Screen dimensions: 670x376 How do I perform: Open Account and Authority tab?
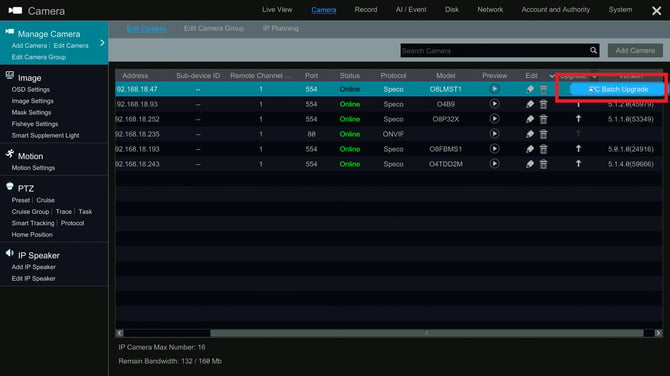(555, 9)
